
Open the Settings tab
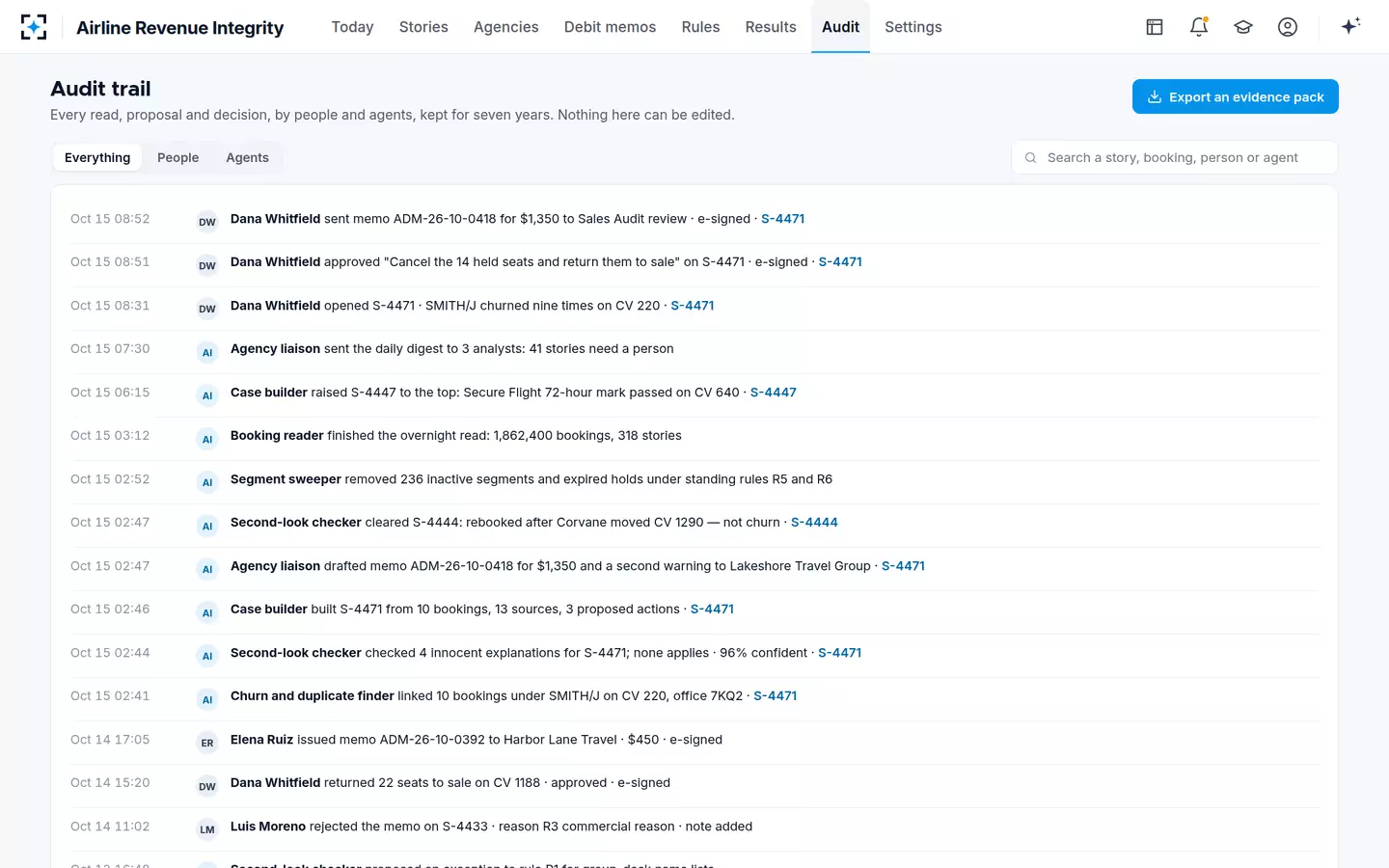913,27
